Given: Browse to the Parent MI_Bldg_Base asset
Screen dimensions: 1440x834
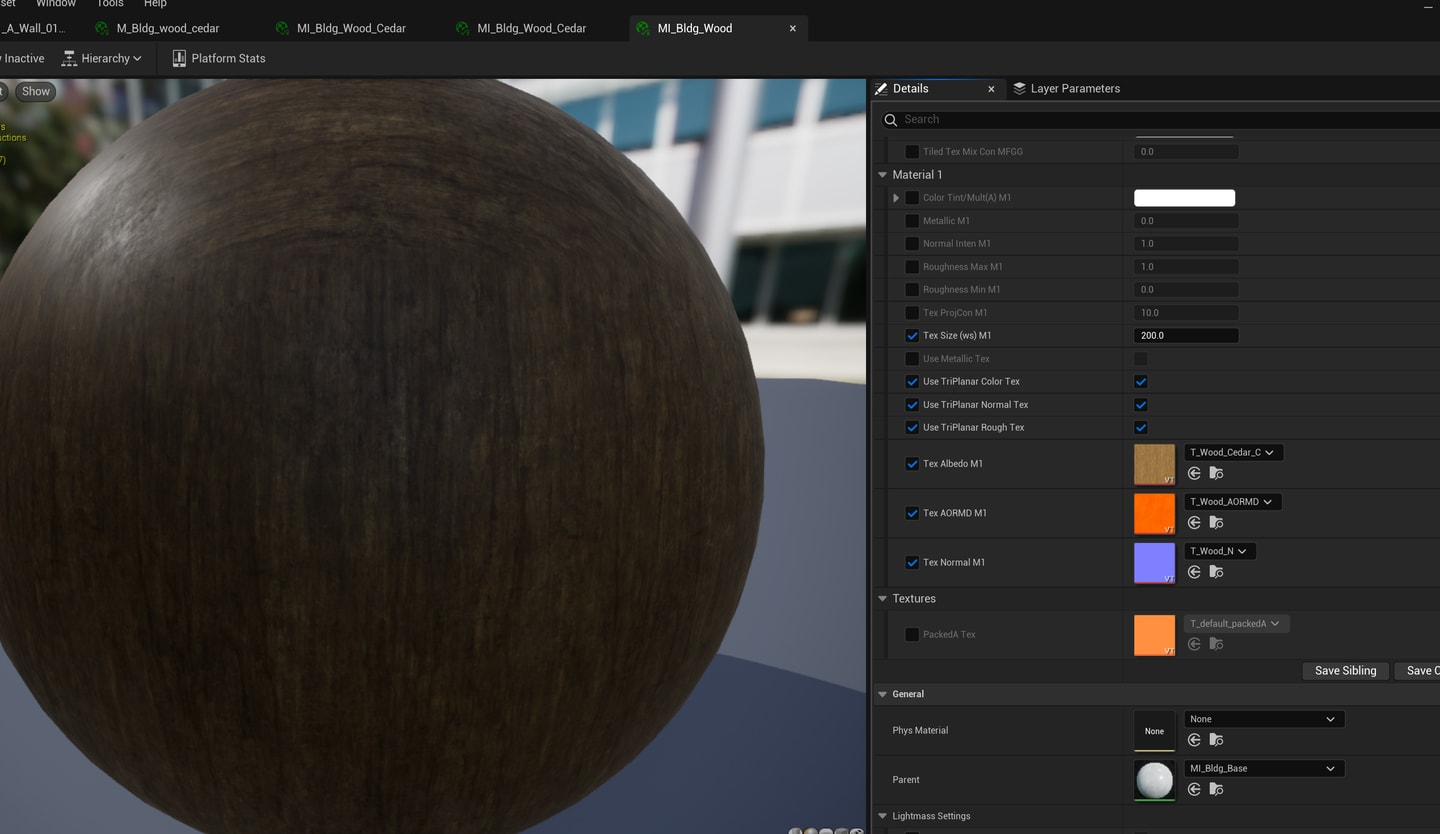Looking at the screenshot, I should click(1216, 790).
